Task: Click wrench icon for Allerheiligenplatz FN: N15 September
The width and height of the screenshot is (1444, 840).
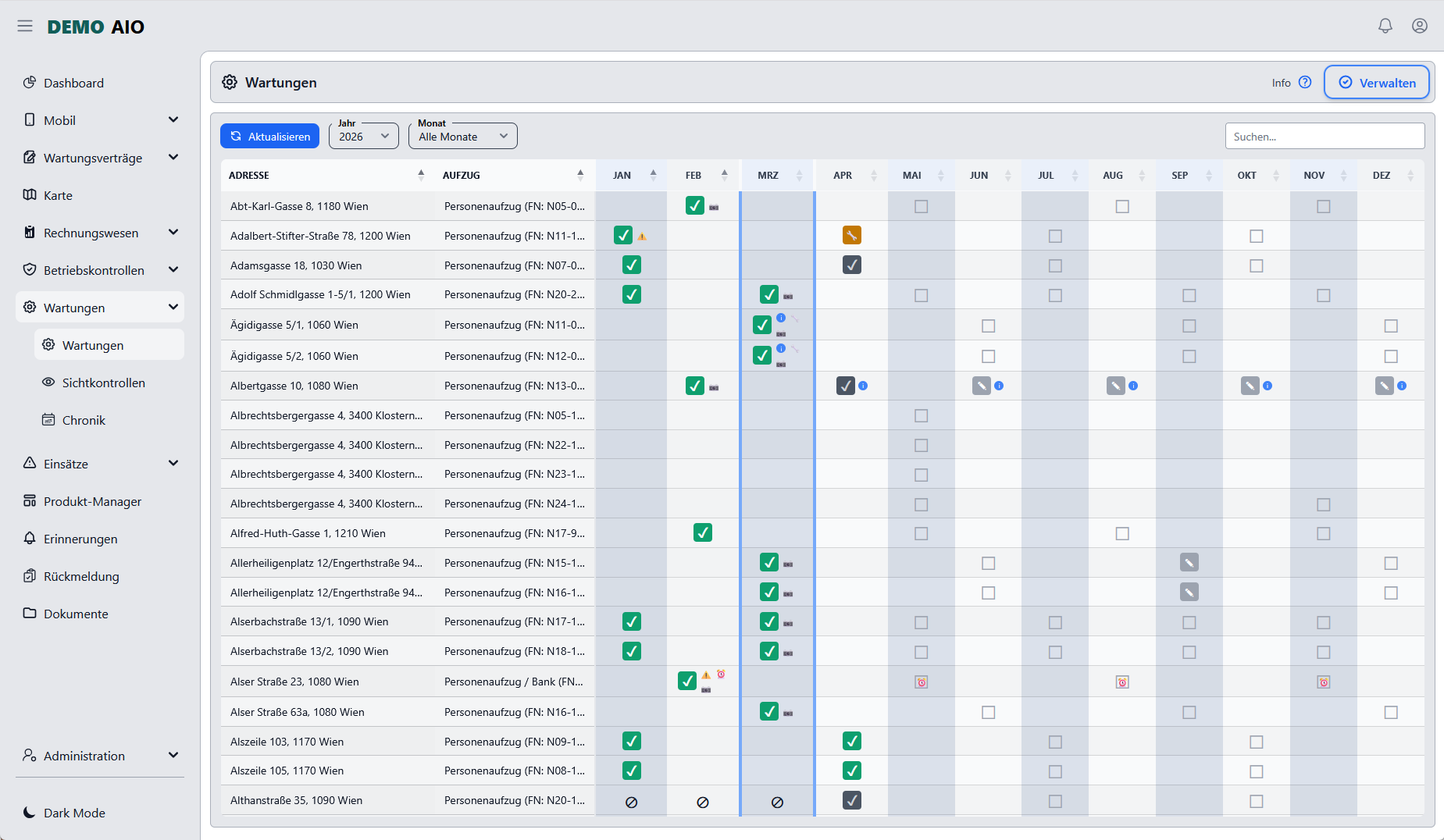Action: click(1189, 562)
